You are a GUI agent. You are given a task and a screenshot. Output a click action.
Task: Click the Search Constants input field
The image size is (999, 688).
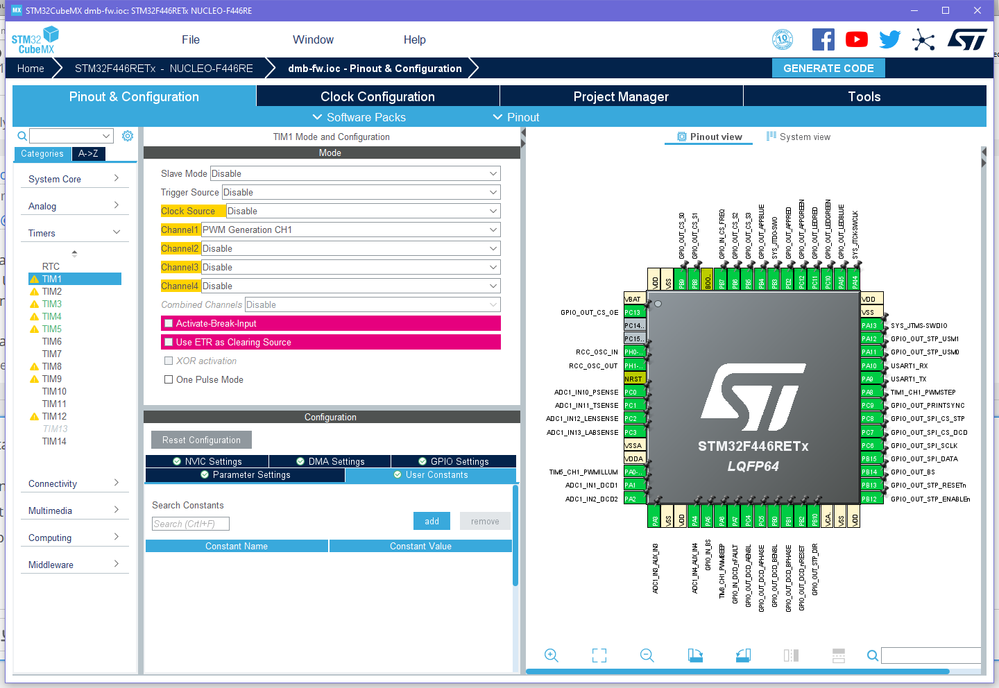coord(190,524)
